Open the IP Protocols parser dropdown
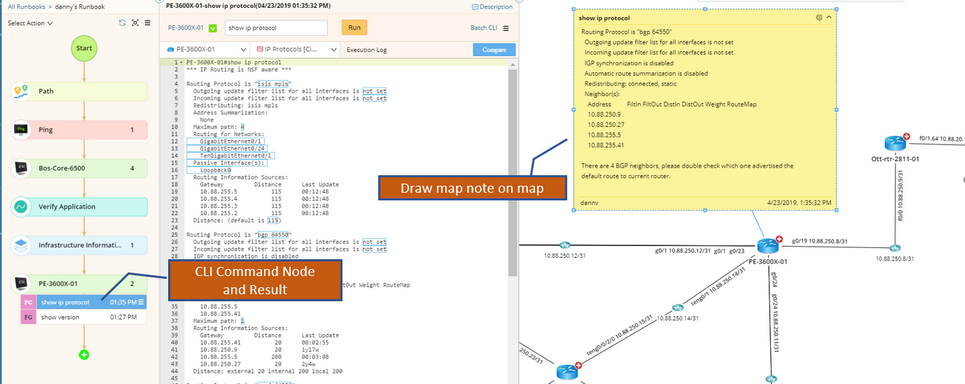This screenshot has width=965, height=384. [297, 49]
